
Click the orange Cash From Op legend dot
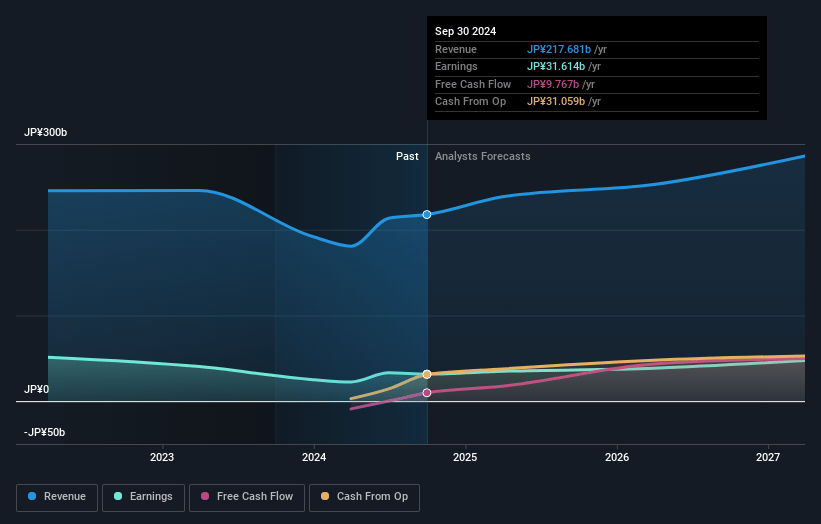tap(325, 496)
